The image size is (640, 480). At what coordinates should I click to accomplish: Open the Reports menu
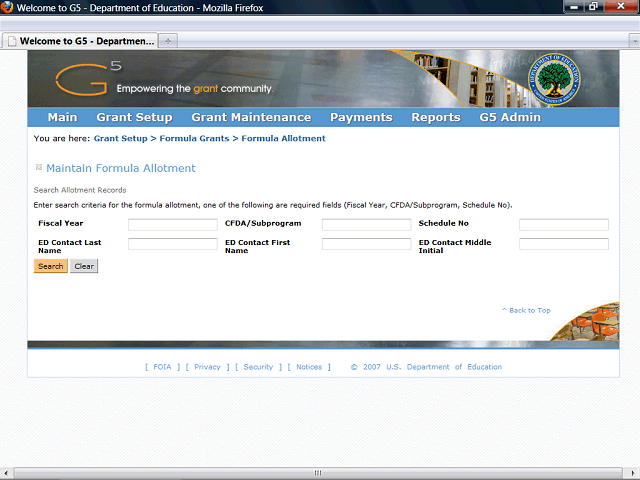[436, 117]
